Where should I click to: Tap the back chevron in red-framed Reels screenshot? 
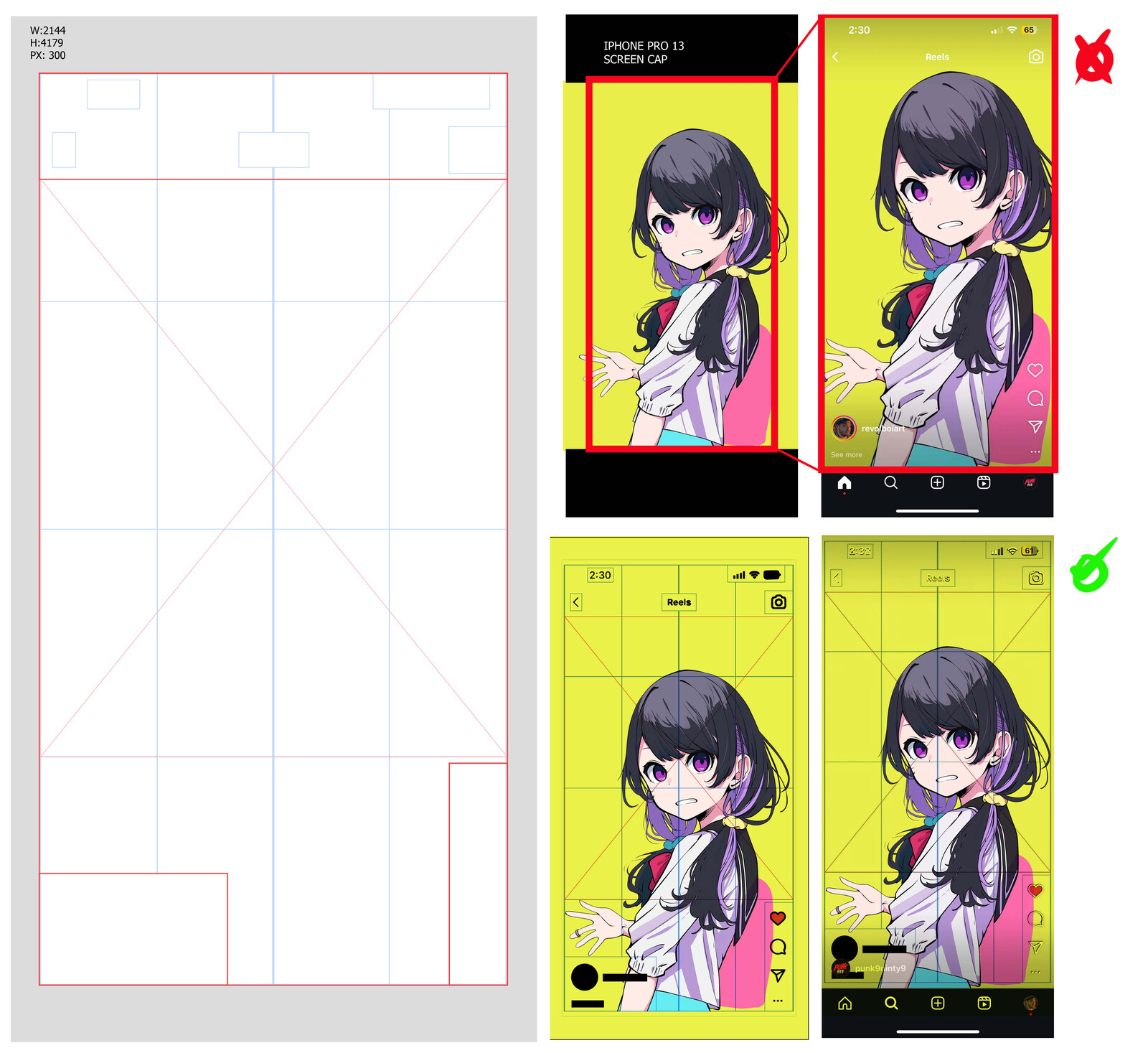[x=835, y=57]
